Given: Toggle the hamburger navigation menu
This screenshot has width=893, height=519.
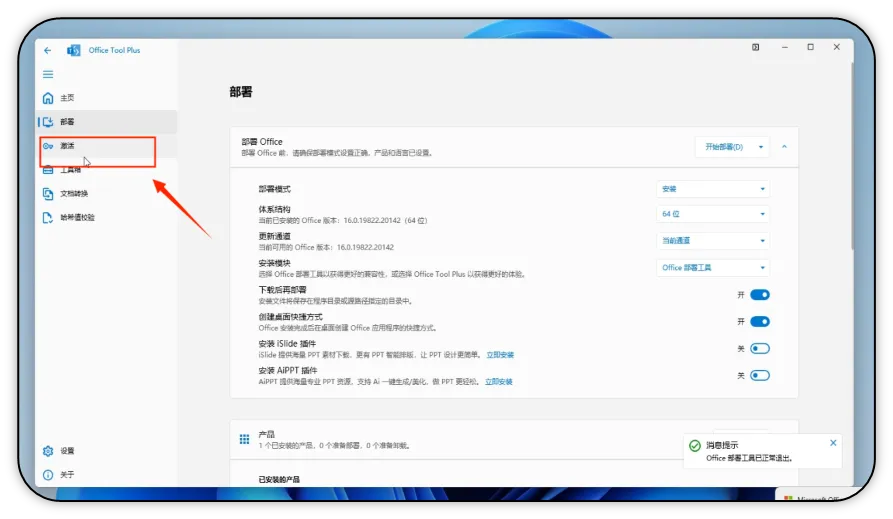Looking at the screenshot, I should tap(48, 75).
